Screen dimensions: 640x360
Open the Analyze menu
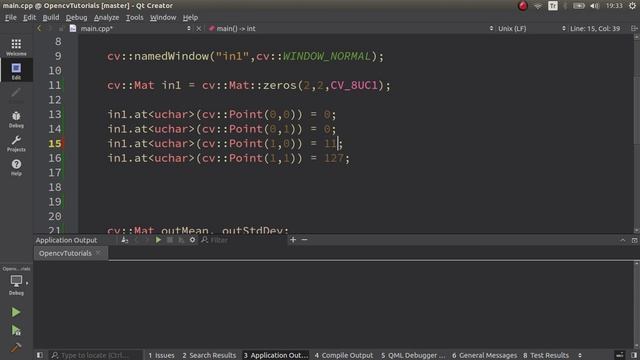point(107,18)
